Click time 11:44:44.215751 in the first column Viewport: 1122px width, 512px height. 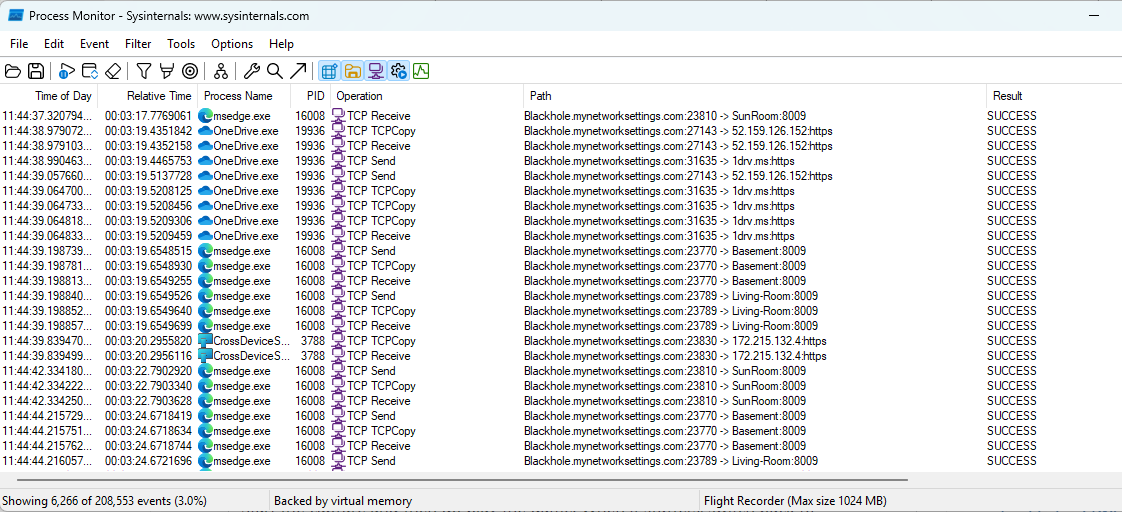click(47, 431)
